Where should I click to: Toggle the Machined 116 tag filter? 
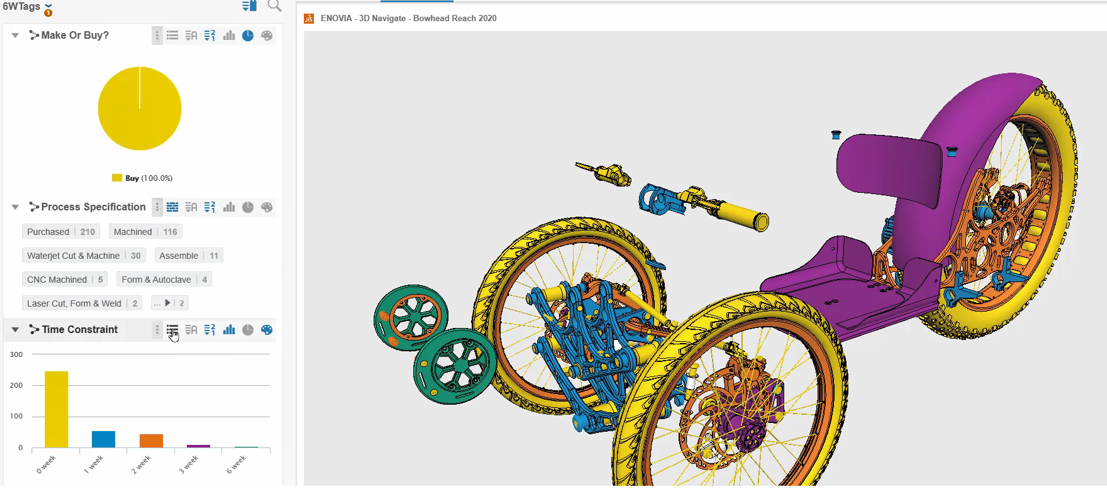click(145, 232)
